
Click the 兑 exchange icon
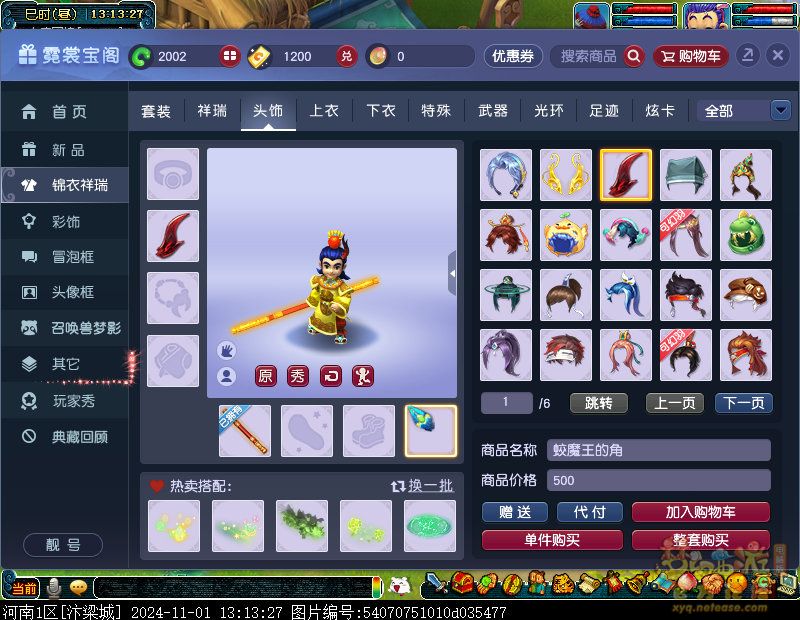[x=346, y=56]
